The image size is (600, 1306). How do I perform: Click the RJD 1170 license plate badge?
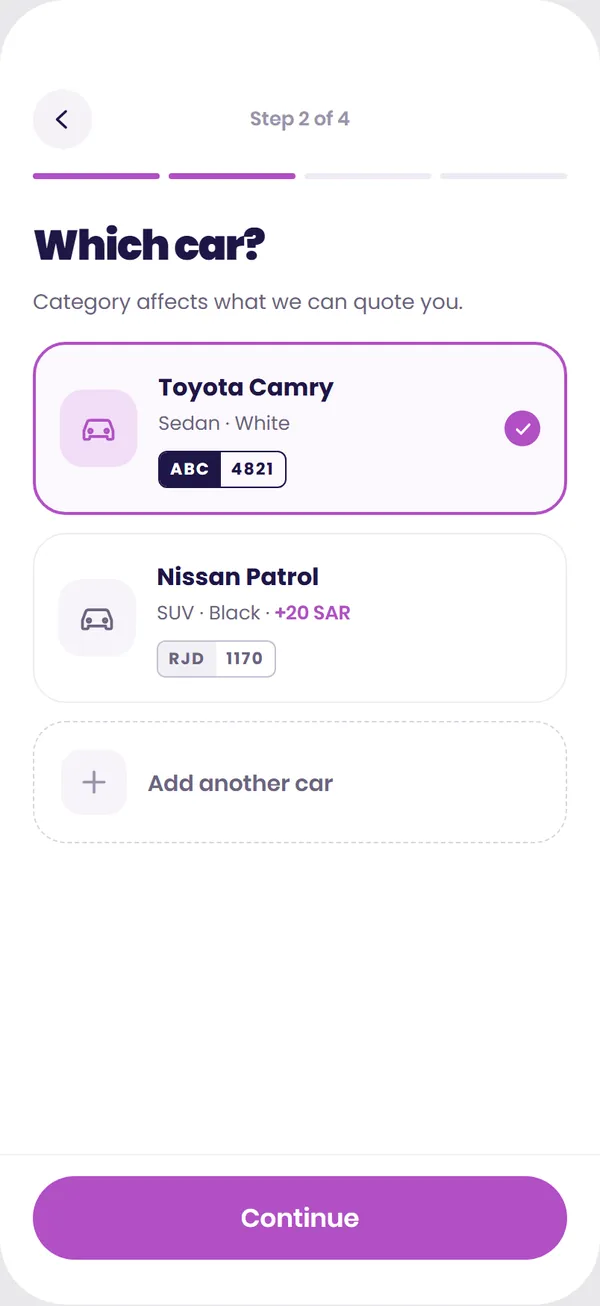pyautogui.click(x=216, y=658)
